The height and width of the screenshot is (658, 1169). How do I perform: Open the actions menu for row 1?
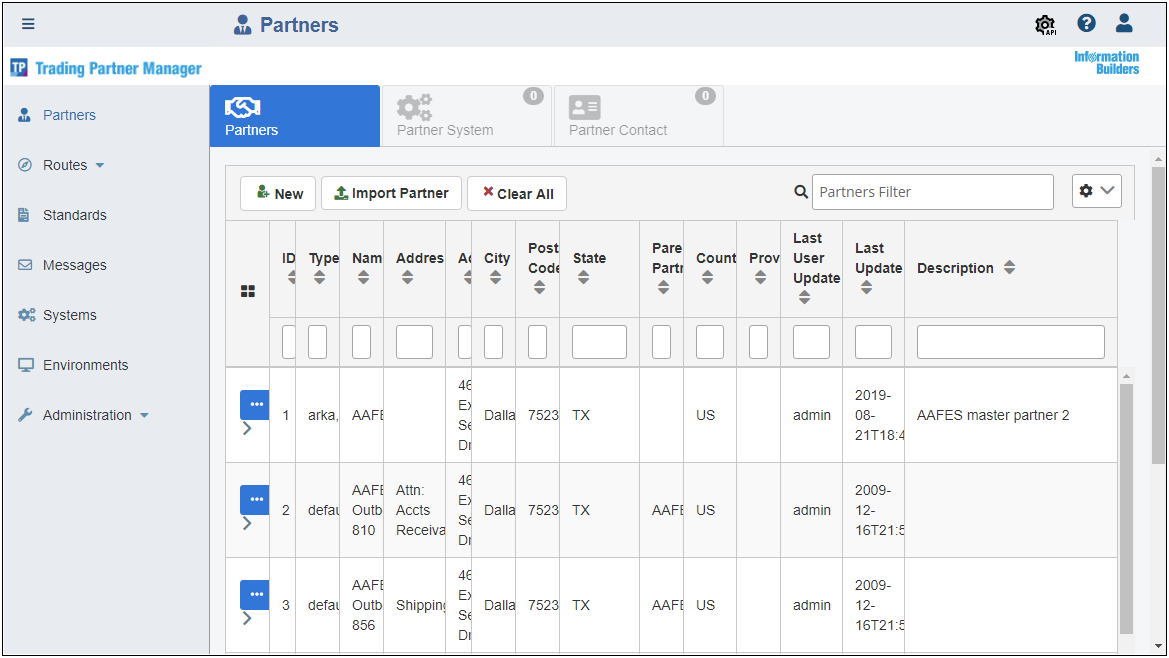click(255, 405)
